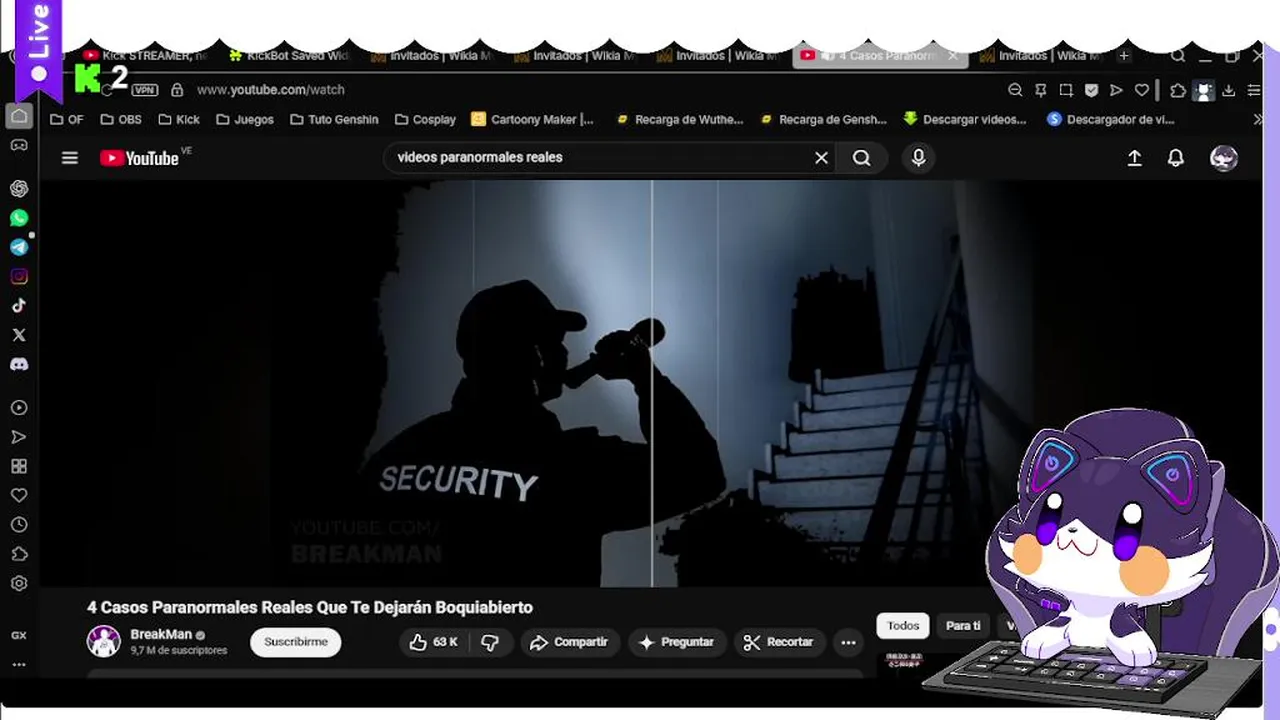Viewport: 1280px width, 720px height.
Task: Expand hidden bookmarks overflow chevron
Action: (x=1258, y=119)
